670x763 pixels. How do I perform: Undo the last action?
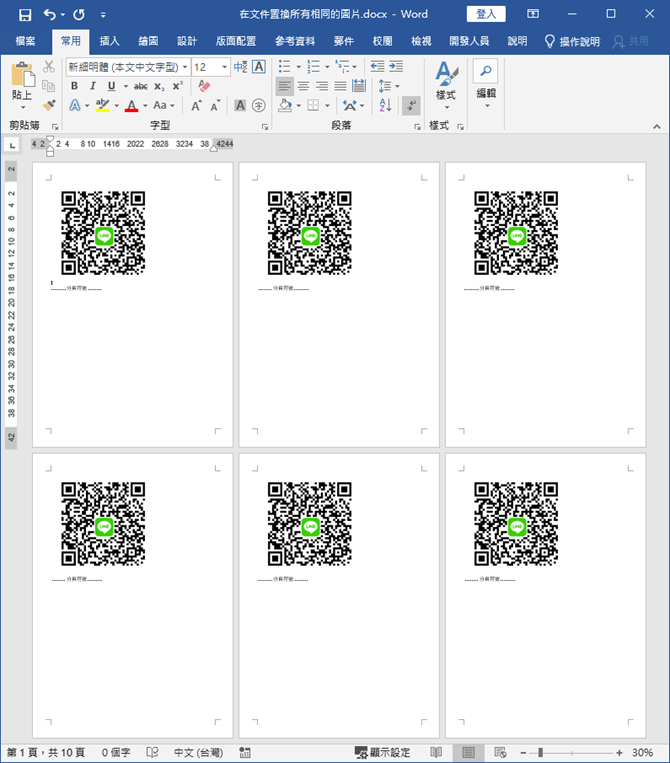click(49, 15)
